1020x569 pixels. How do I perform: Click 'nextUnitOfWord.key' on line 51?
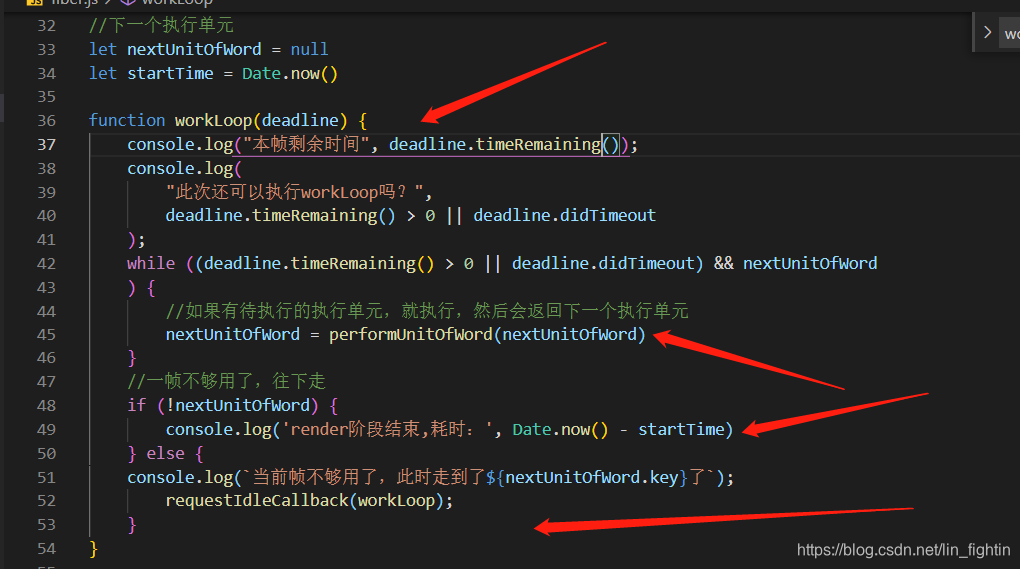coord(591,477)
